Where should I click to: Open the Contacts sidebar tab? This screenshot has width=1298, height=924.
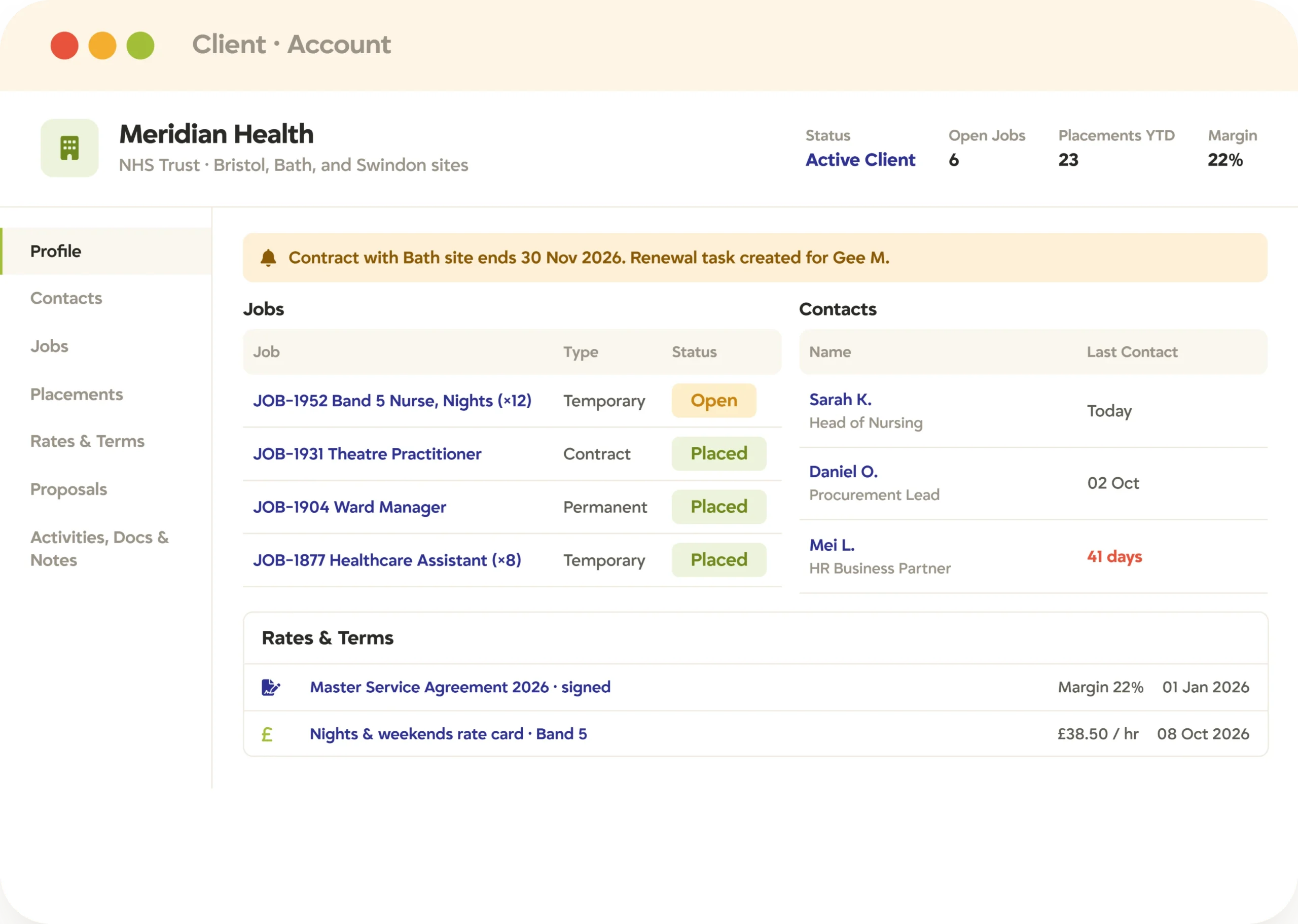66,298
